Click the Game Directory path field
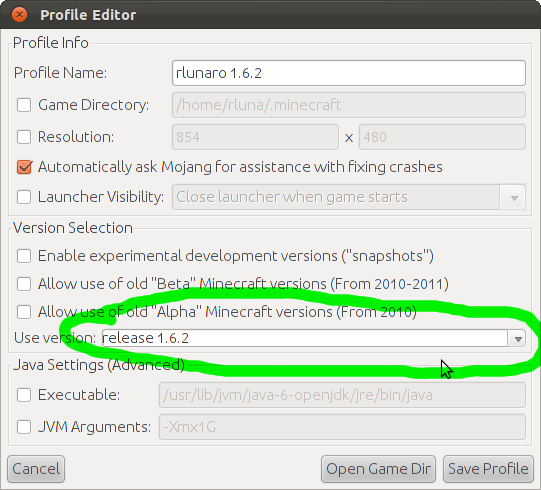This screenshot has width=541, height=490. point(349,105)
